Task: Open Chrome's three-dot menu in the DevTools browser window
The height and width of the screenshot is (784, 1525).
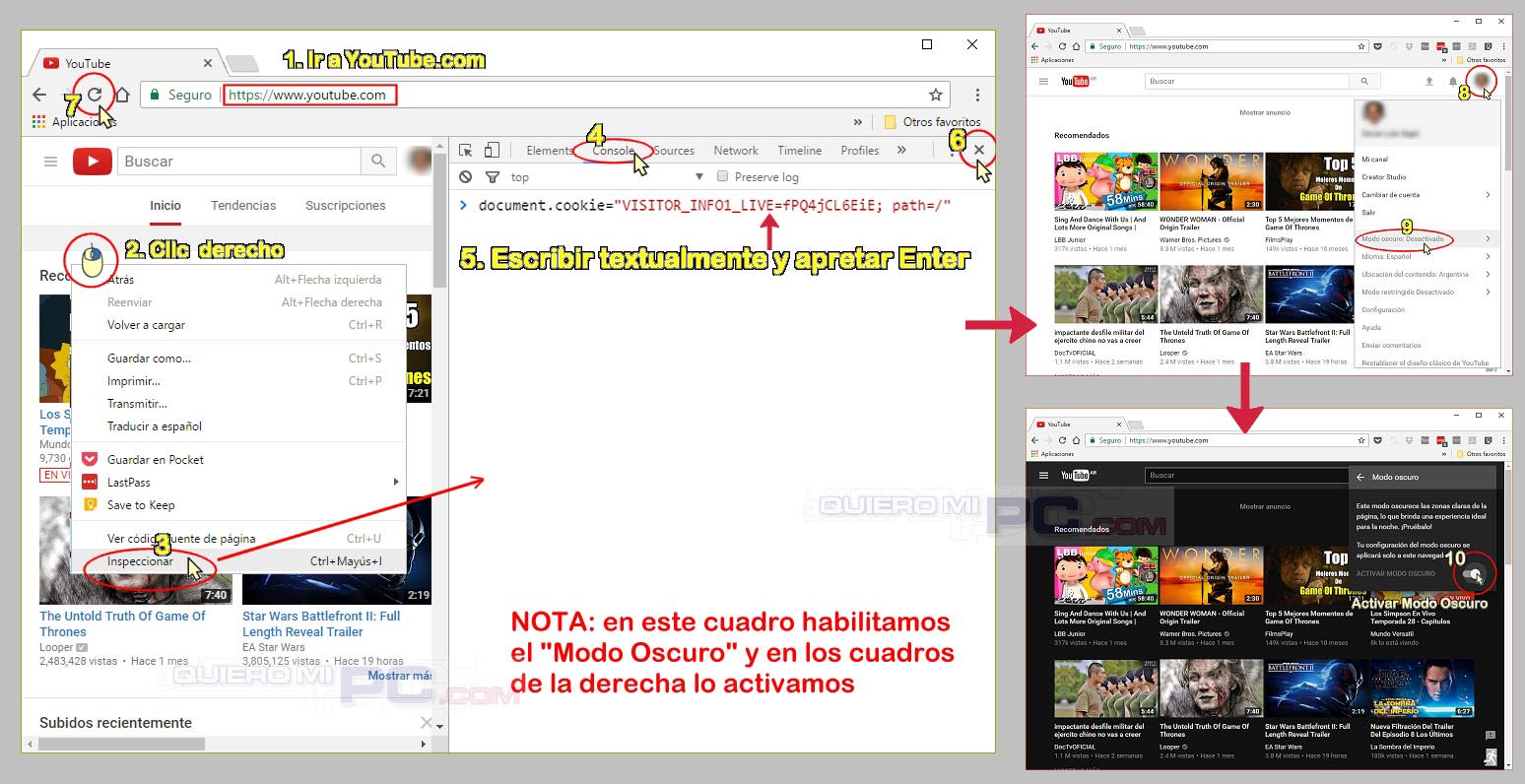Action: click(x=977, y=95)
